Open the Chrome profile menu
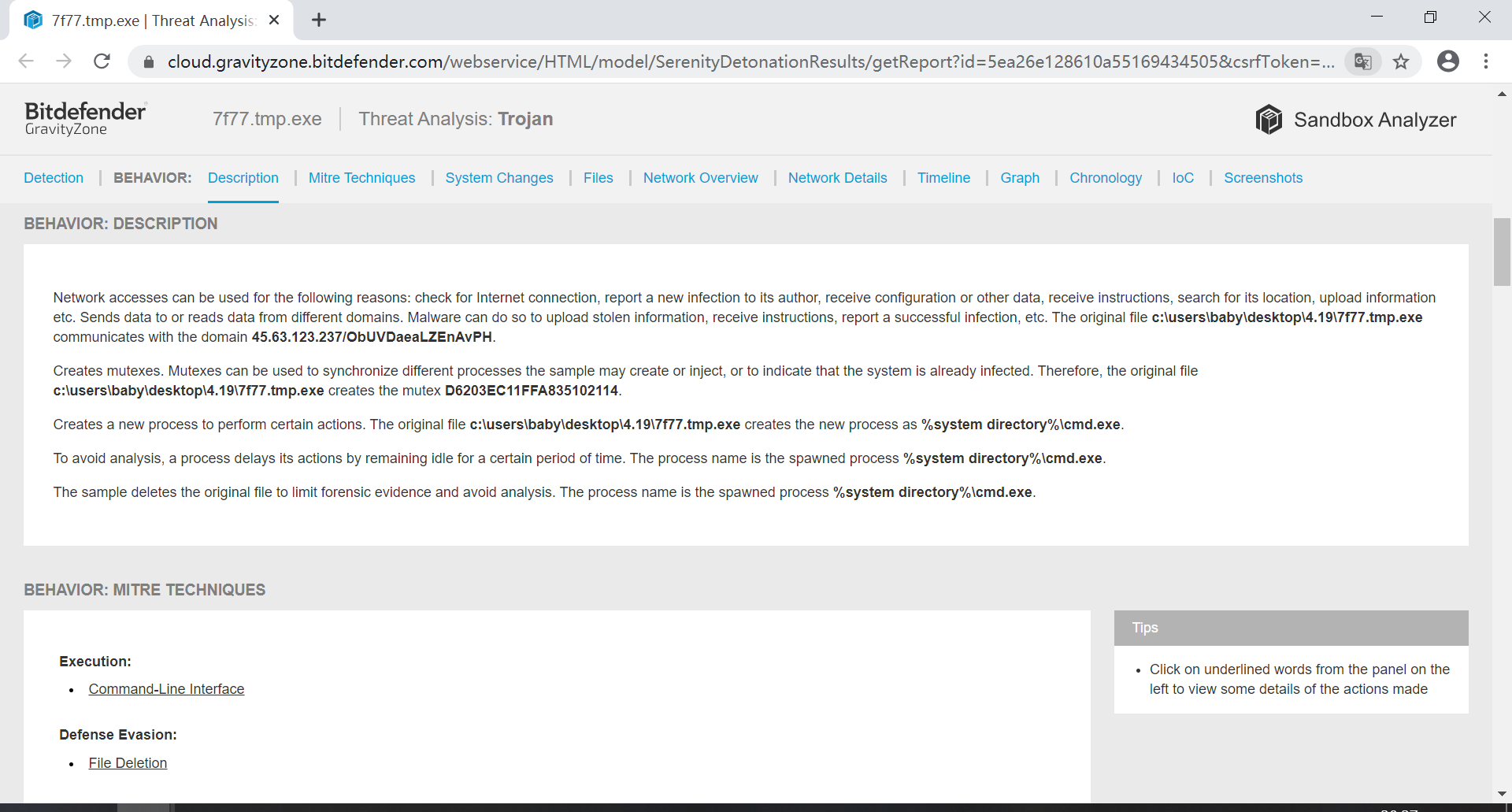The height and width of the screenshot is (812, 1512). (1447, 61)
